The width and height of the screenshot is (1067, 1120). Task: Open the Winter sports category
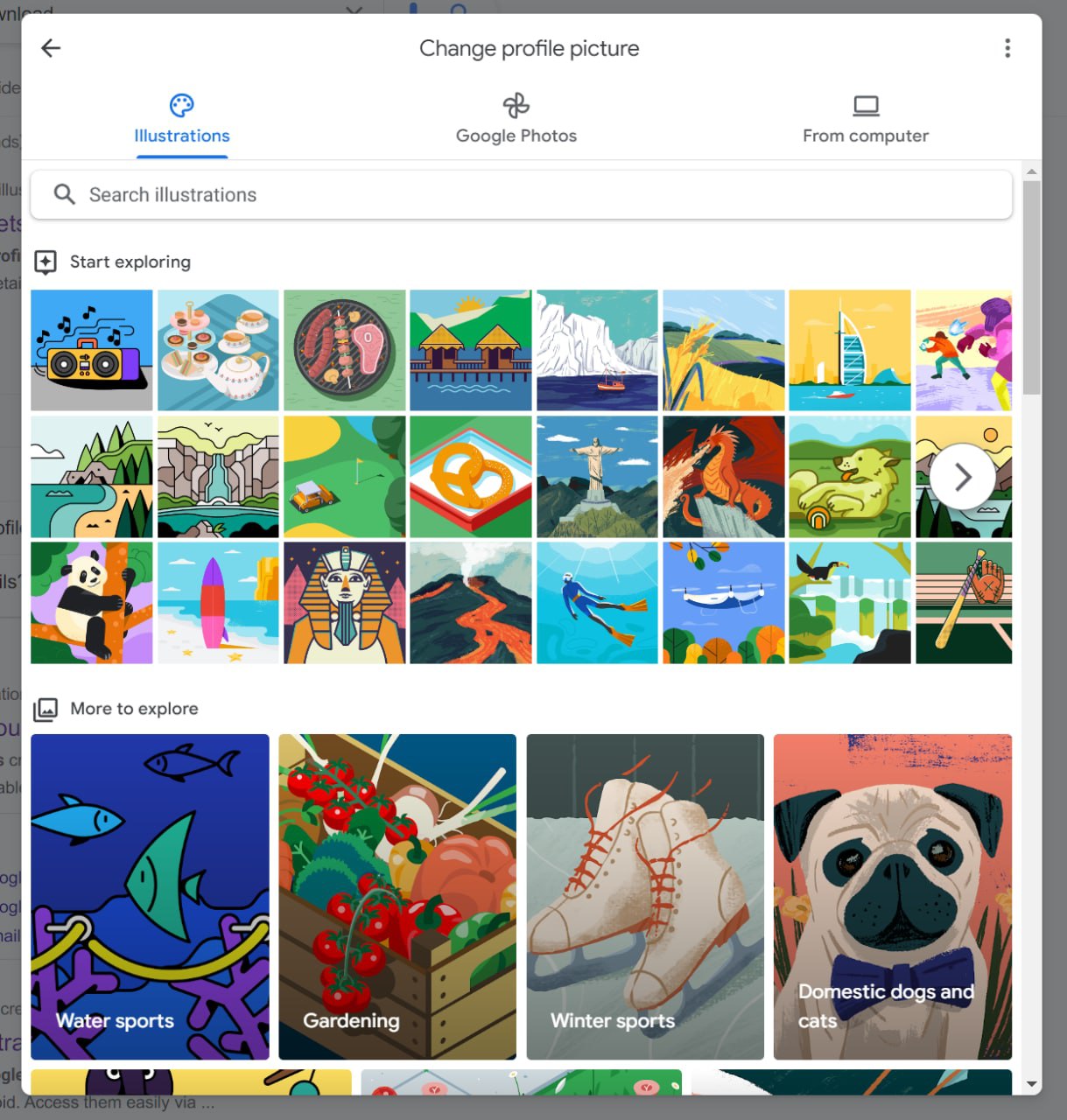[x=645, y=897]
